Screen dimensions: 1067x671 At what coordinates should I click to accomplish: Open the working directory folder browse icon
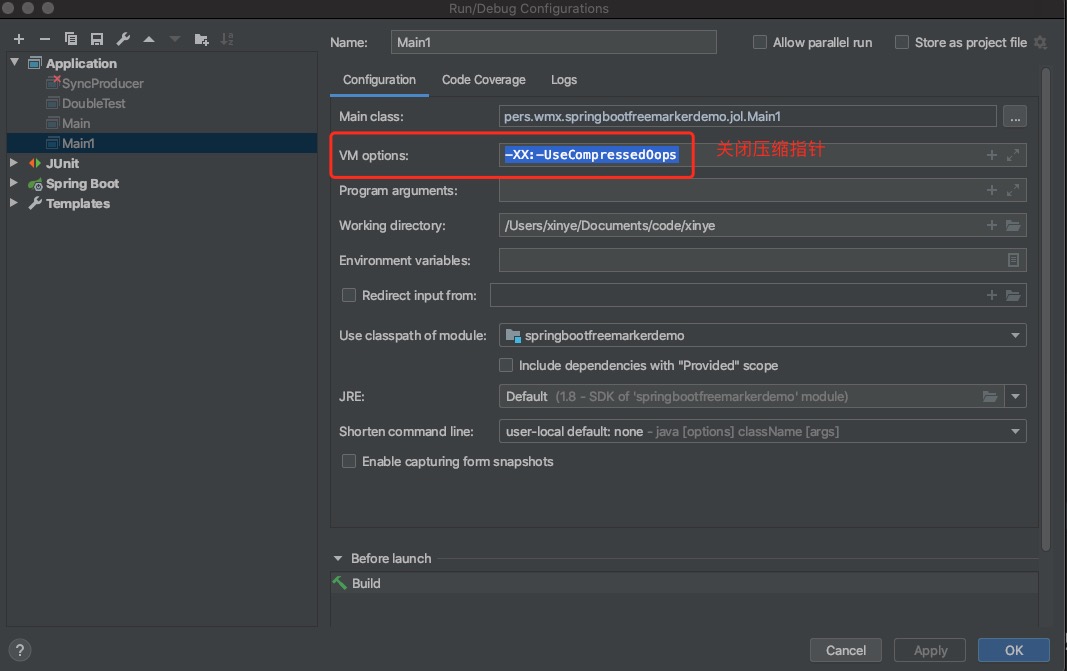pos(1013,226)
